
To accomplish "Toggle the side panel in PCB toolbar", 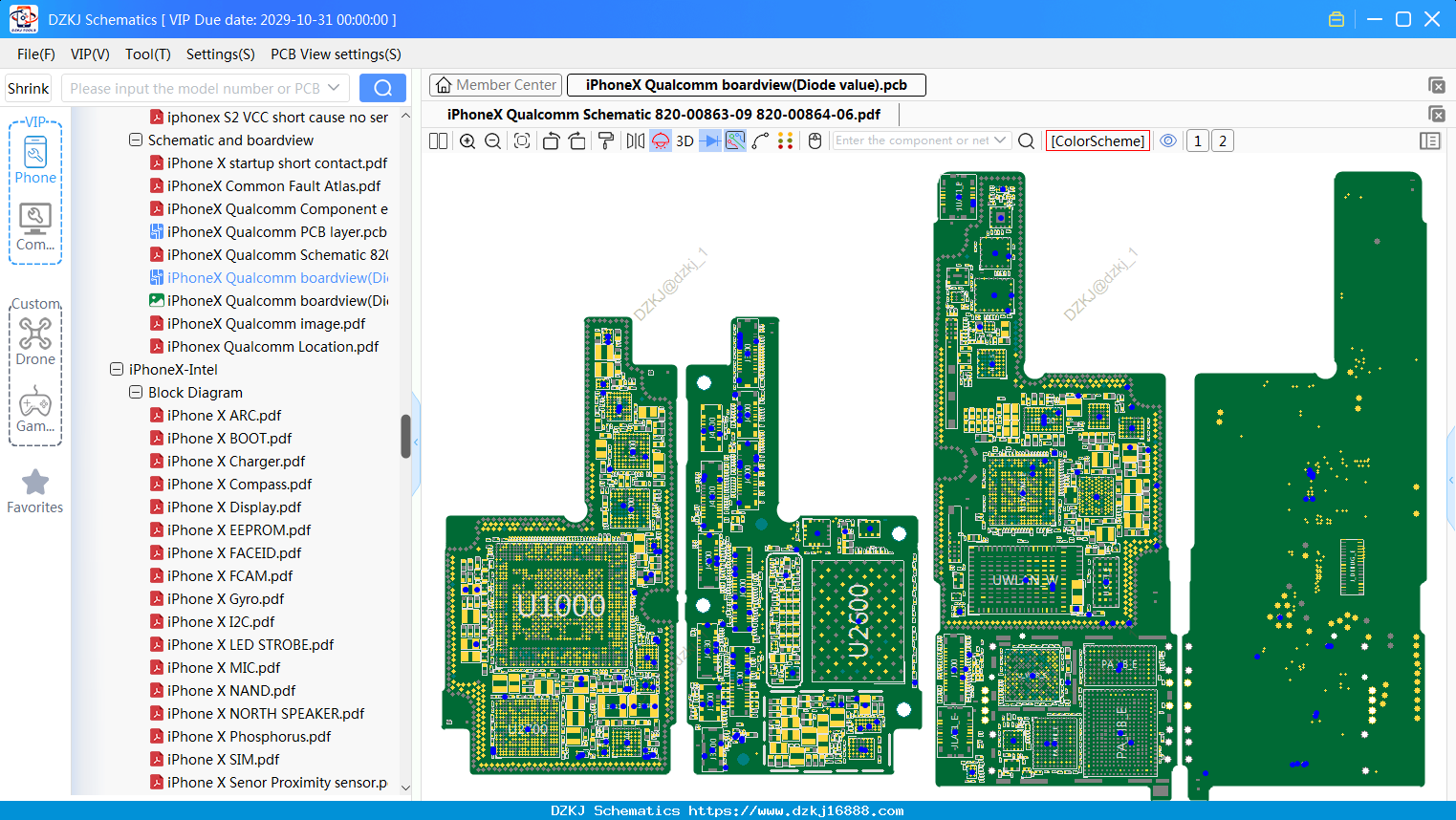I will pos(1430,141).
